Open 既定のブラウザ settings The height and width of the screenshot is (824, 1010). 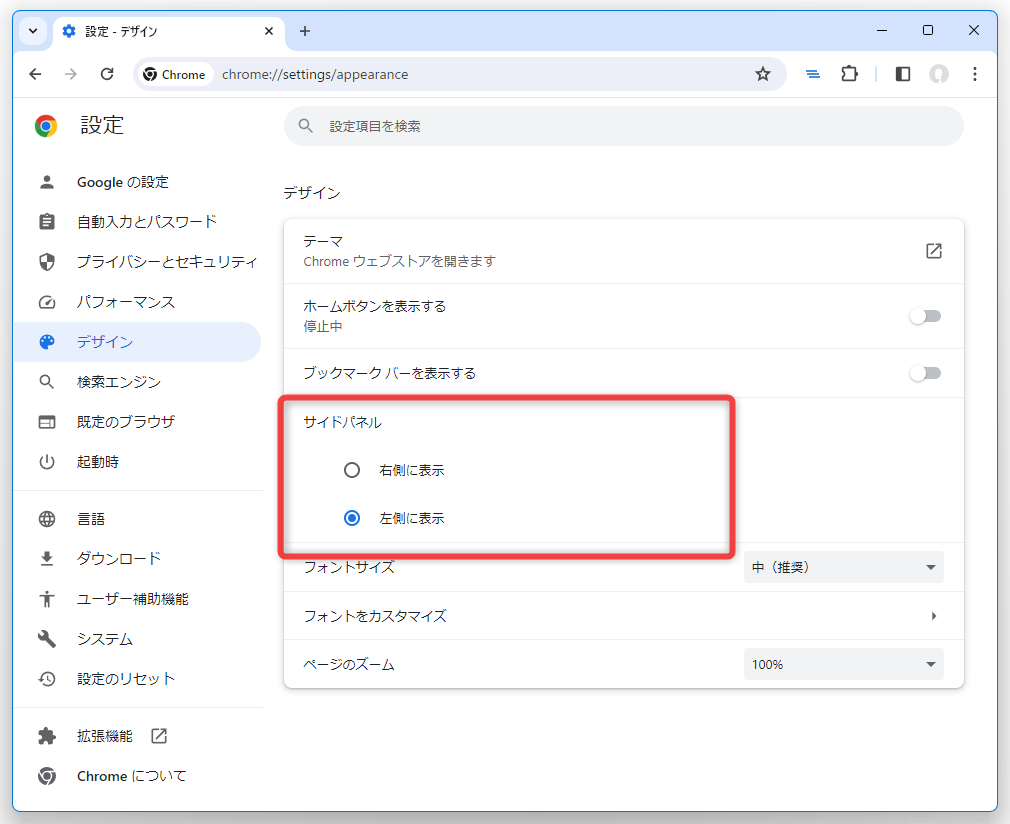pyautogui.click(x=137, y=422)
